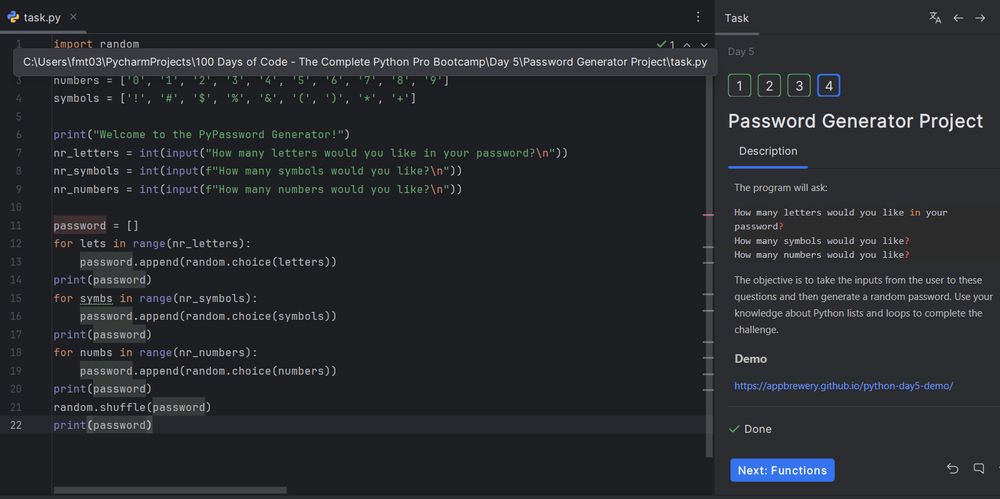
Task: Click the 'The objective is to take' paragraph
Action: 863,305
